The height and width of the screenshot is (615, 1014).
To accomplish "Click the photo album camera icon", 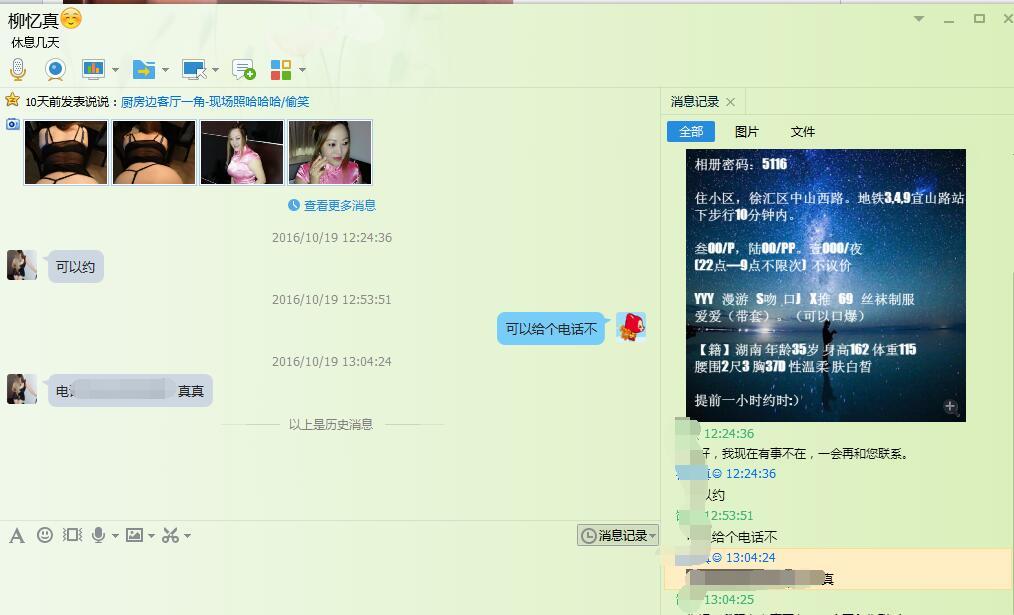I will coord(13,124).
